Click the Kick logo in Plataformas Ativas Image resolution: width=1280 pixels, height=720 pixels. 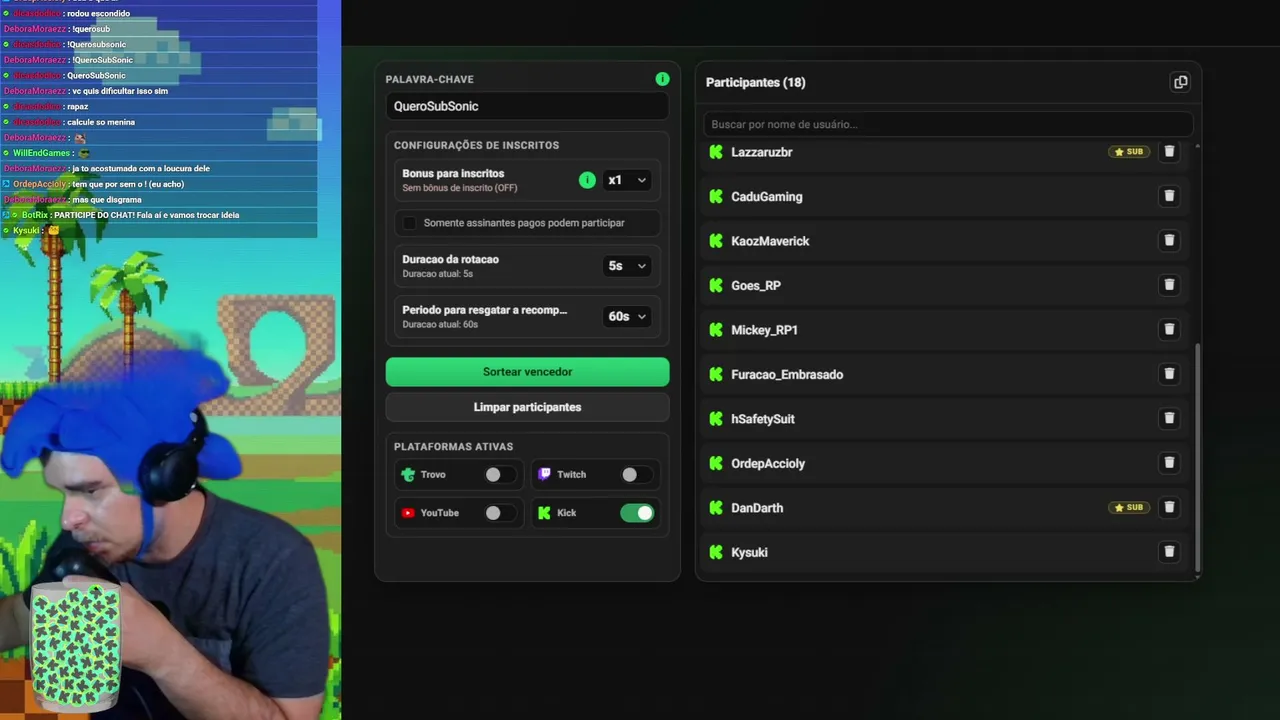point(544,513)
